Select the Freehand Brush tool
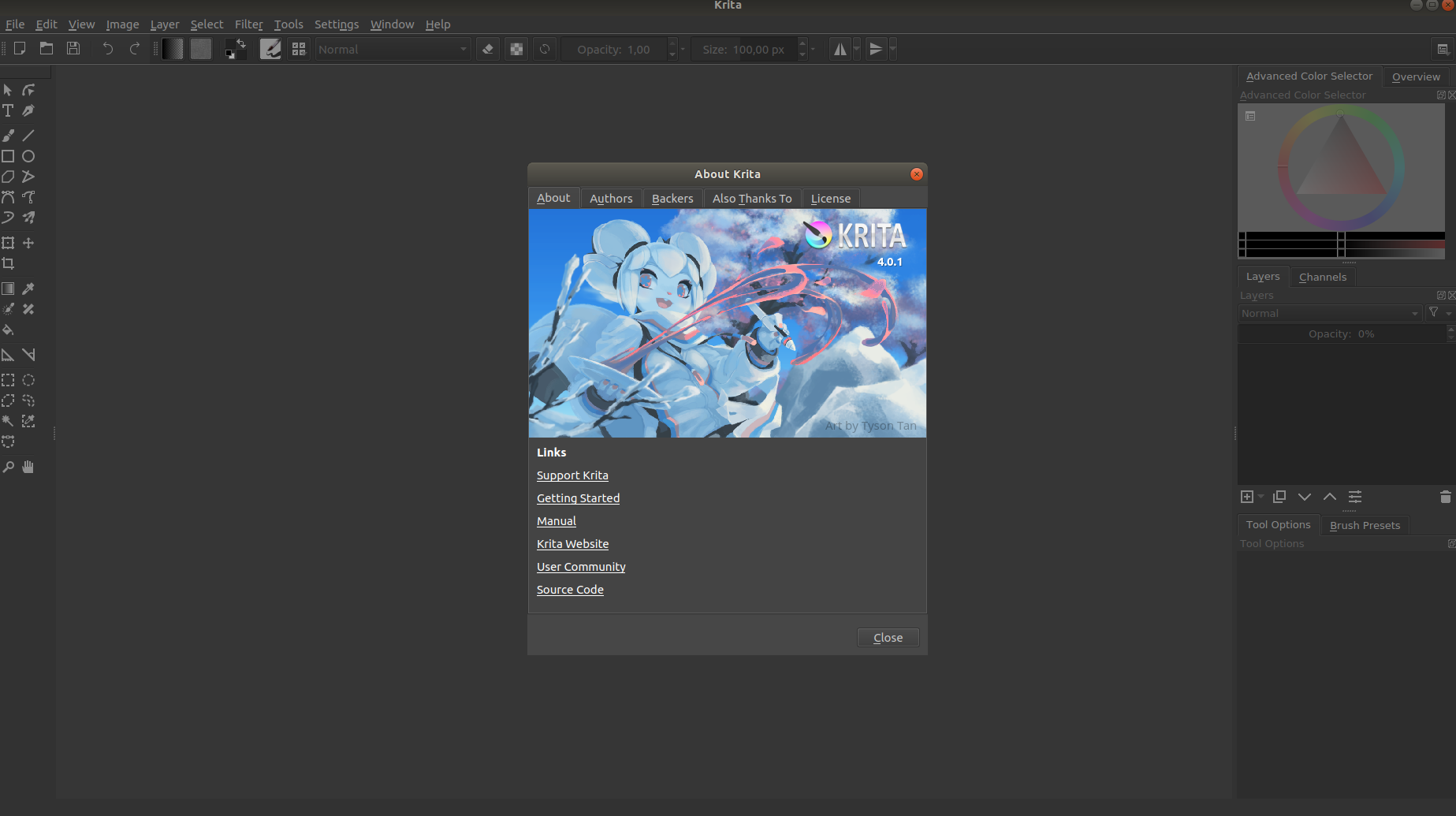 click(8, 136)
